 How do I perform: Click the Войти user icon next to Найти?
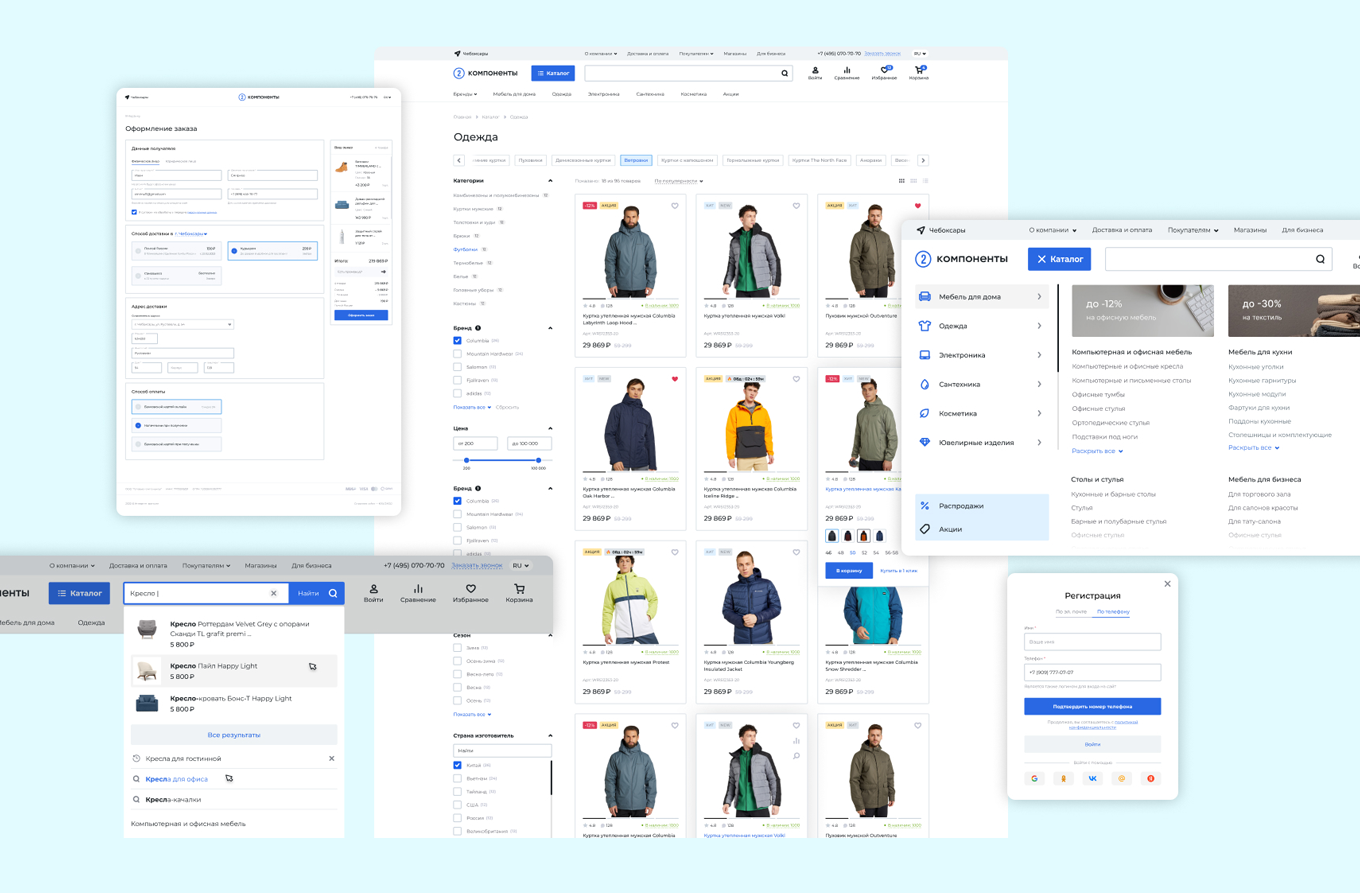373,589
